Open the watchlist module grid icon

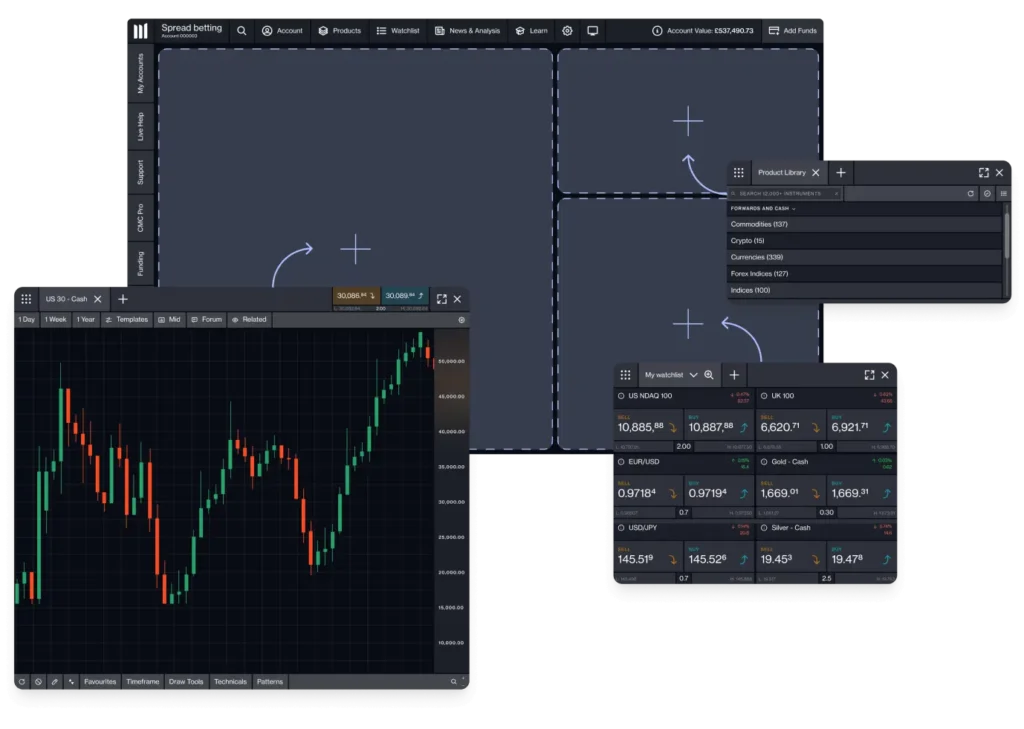pyautogui.click(x=626, y=375)
